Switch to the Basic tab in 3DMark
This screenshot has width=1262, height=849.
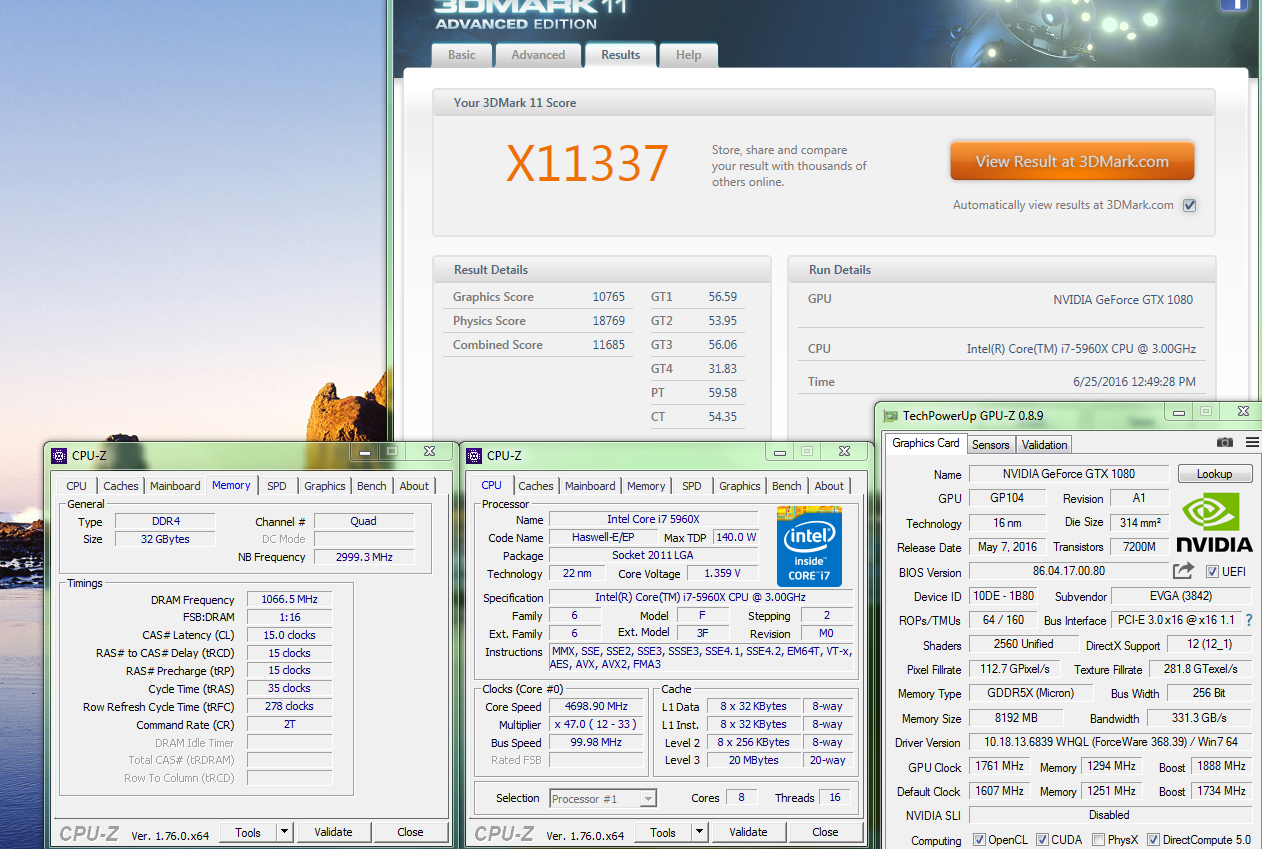(x=462, y=55)
